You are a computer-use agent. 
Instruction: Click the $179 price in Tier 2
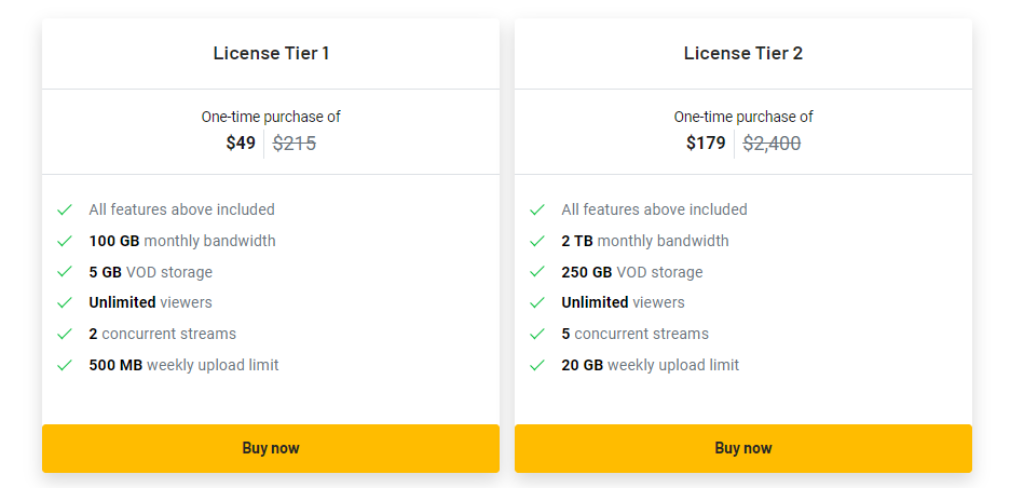(x=705, y=143)
